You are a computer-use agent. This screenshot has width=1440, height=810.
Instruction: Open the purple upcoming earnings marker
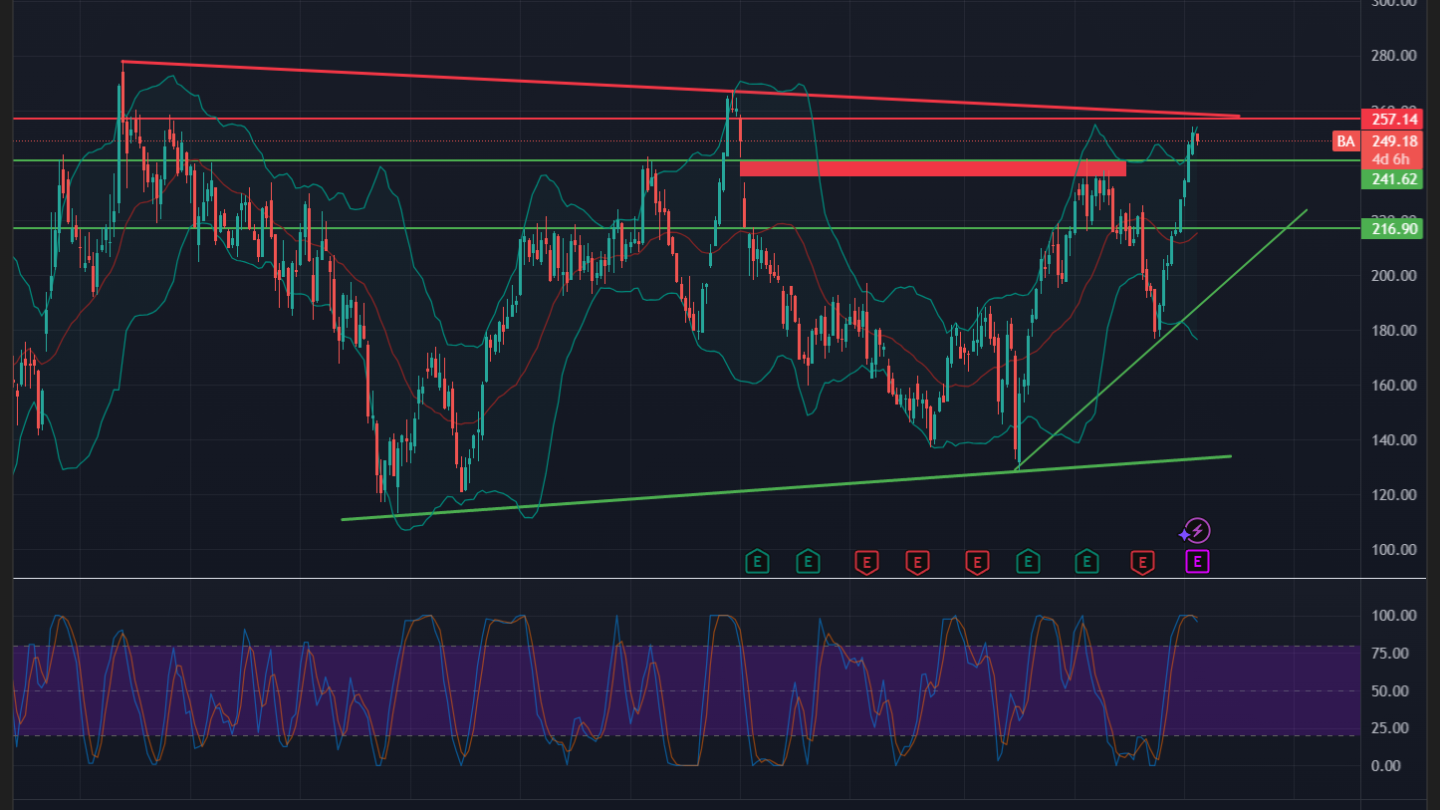[1197, 562]
